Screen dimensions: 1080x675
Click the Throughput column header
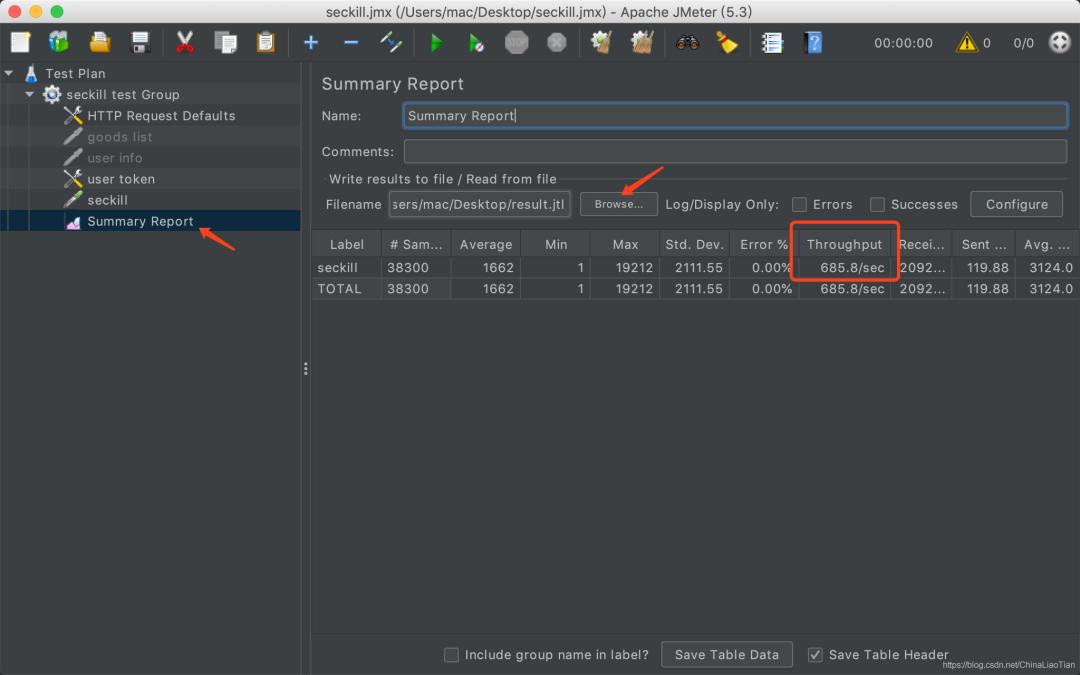[x=844, y=245]
